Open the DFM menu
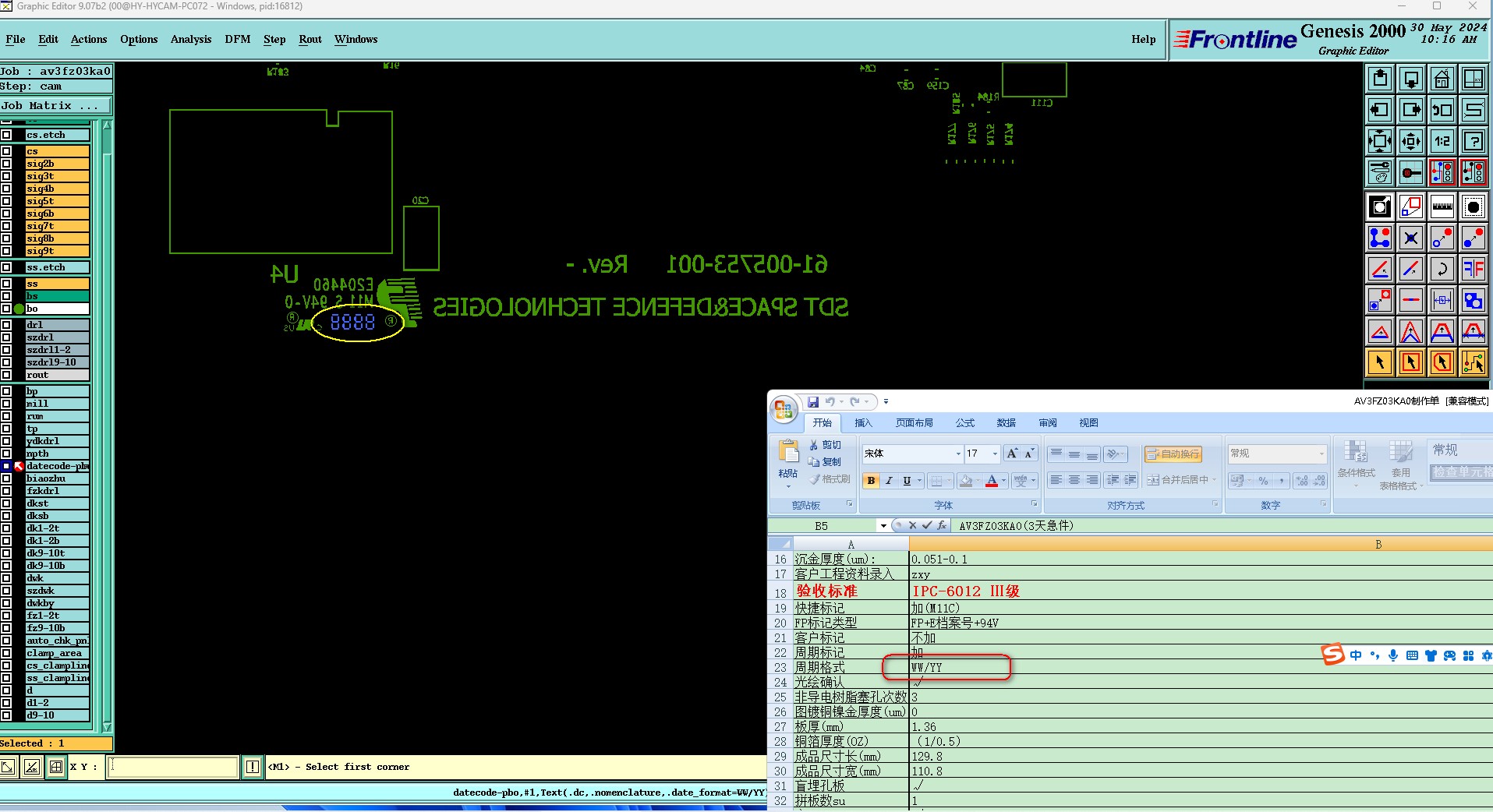 click(x=238, y=40)
